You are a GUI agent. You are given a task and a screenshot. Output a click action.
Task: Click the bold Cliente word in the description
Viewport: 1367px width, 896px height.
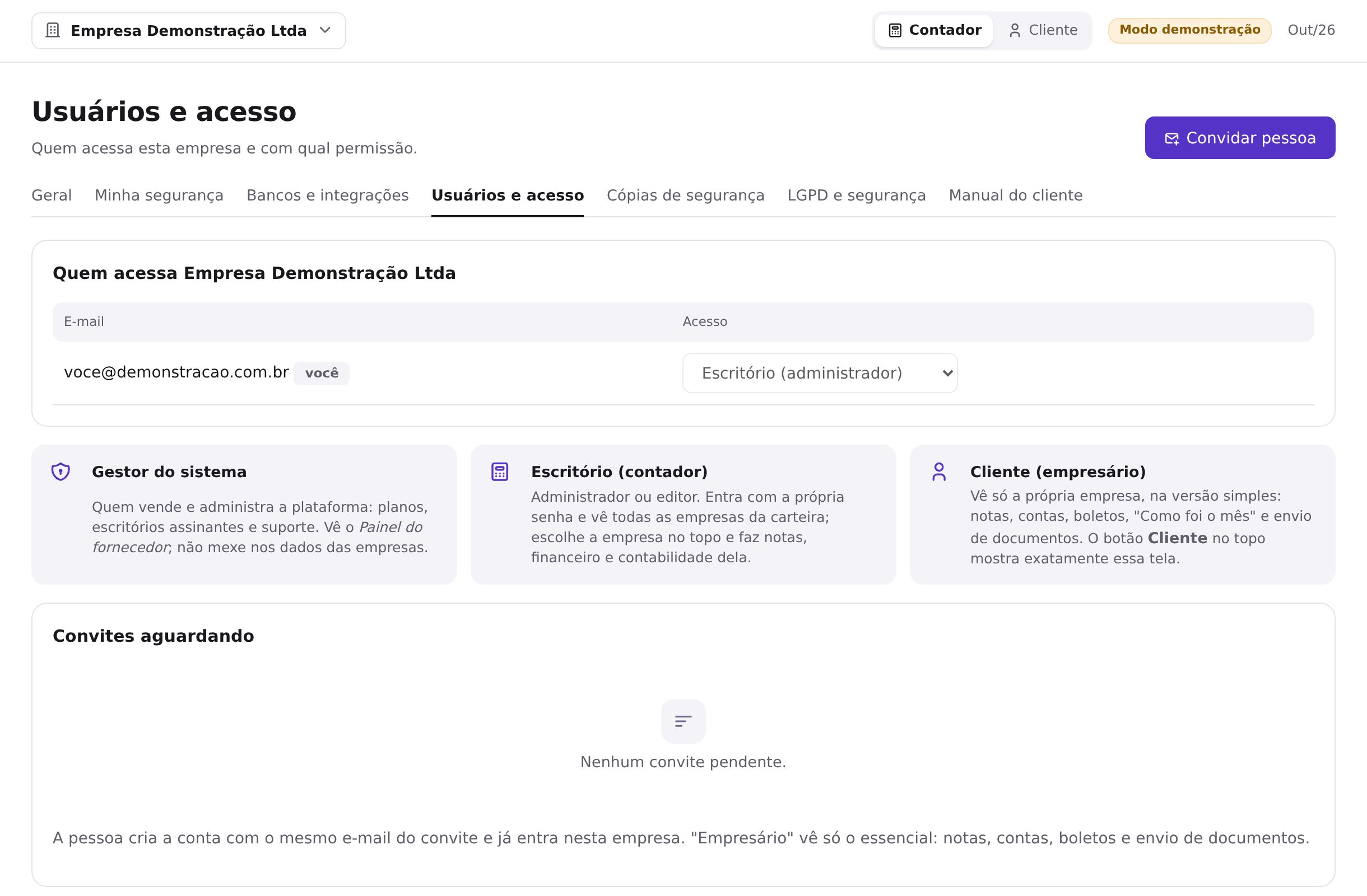pyautogui.click(x=1178, y=538)
